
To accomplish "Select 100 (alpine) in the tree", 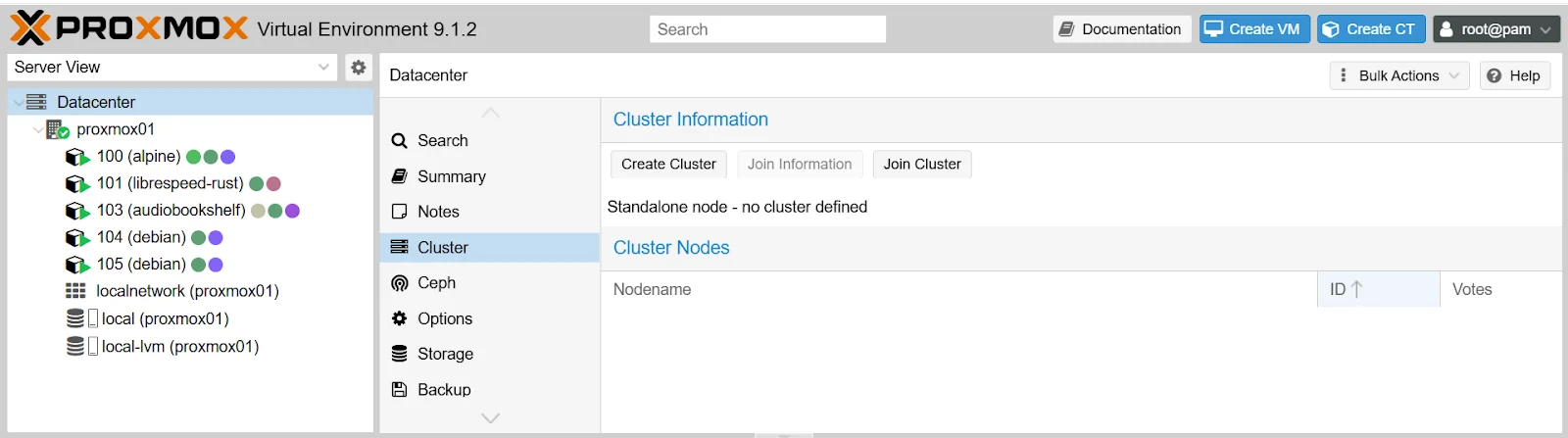I will [138, 157].
